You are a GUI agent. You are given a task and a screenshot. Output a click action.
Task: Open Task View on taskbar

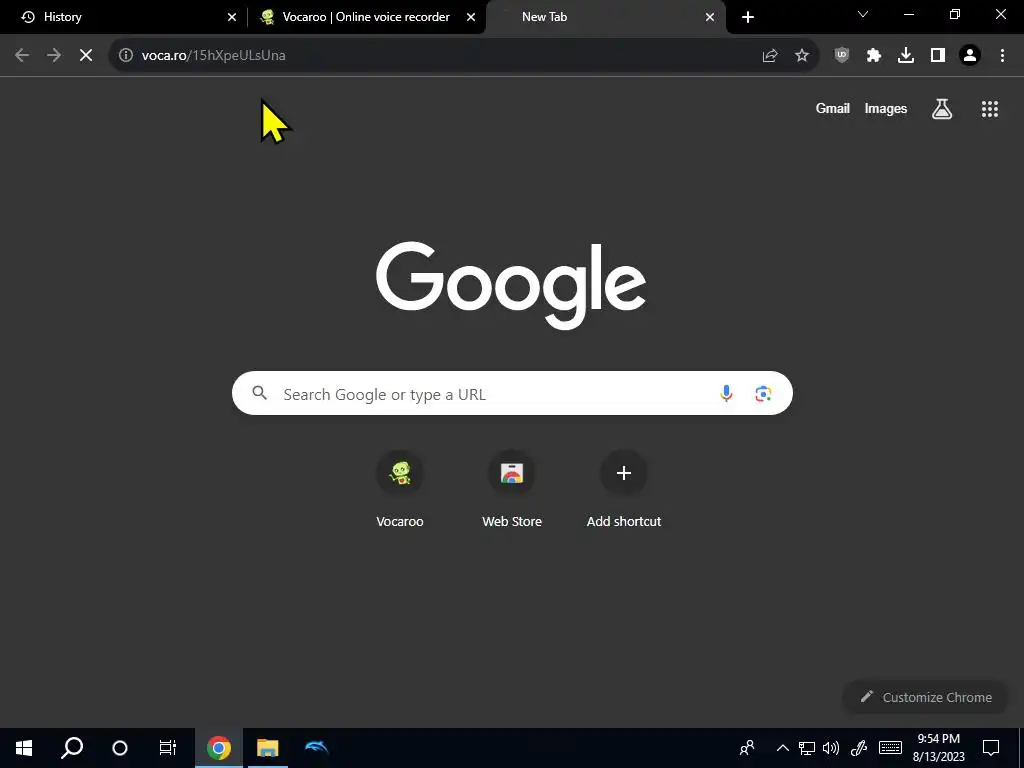(168, 748)
